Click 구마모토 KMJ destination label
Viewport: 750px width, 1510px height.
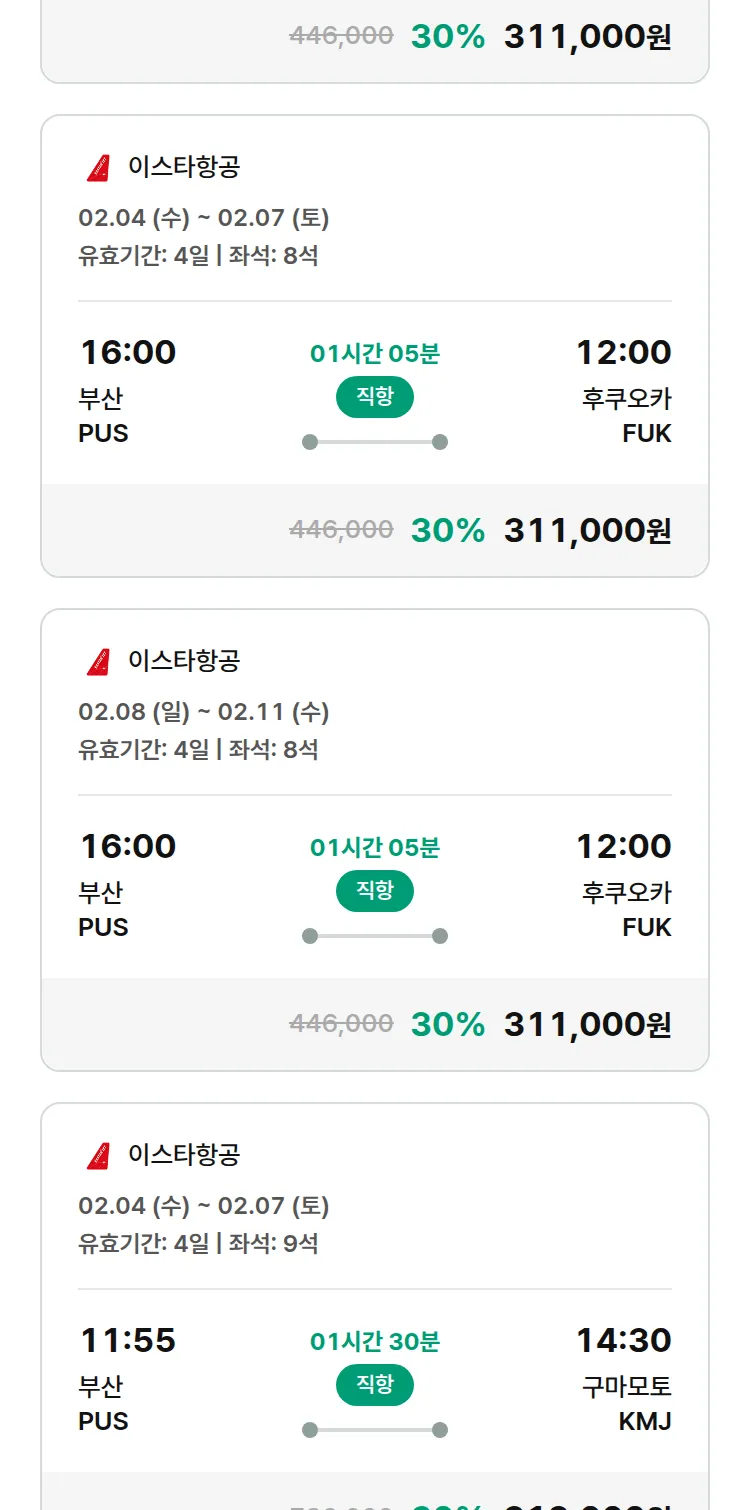point(627,1403)
